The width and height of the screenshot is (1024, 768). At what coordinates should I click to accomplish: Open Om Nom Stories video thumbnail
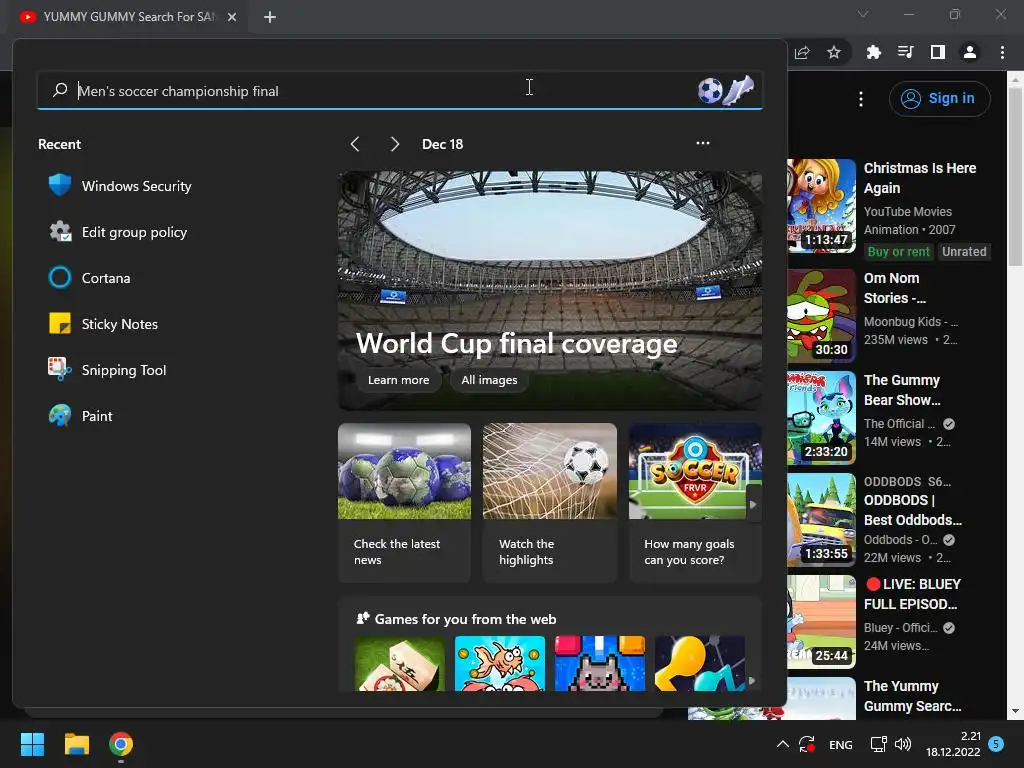click(x=822, y=315)
